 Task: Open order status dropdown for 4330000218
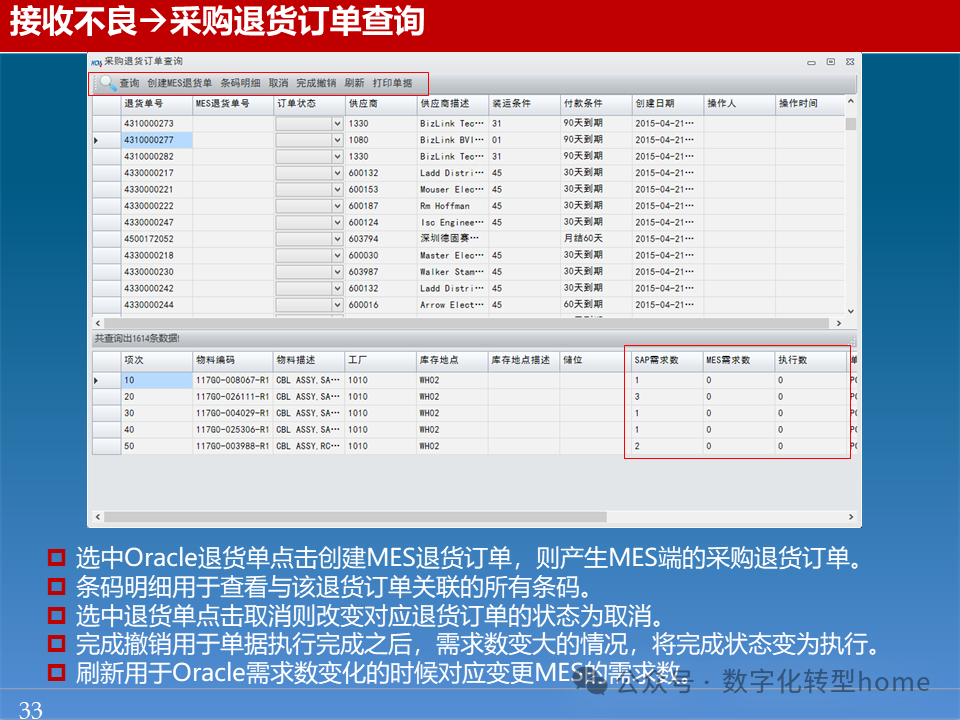337,256
